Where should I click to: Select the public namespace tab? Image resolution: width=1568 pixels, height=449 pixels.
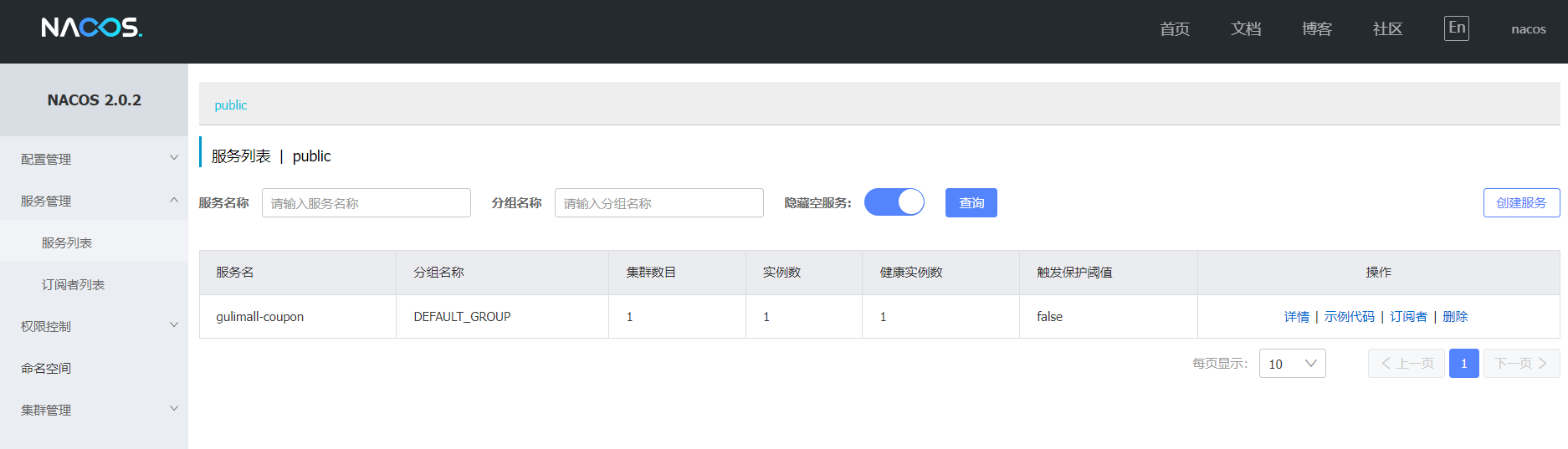pyautogui.click(x=231, y=105)
